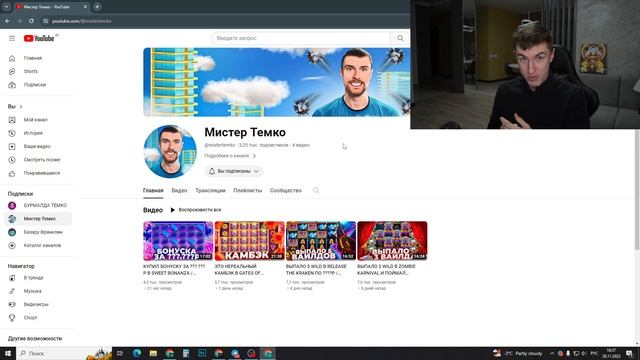Click the search magnifier button
This screenshot has width=640, height=360.
[400, 38]
